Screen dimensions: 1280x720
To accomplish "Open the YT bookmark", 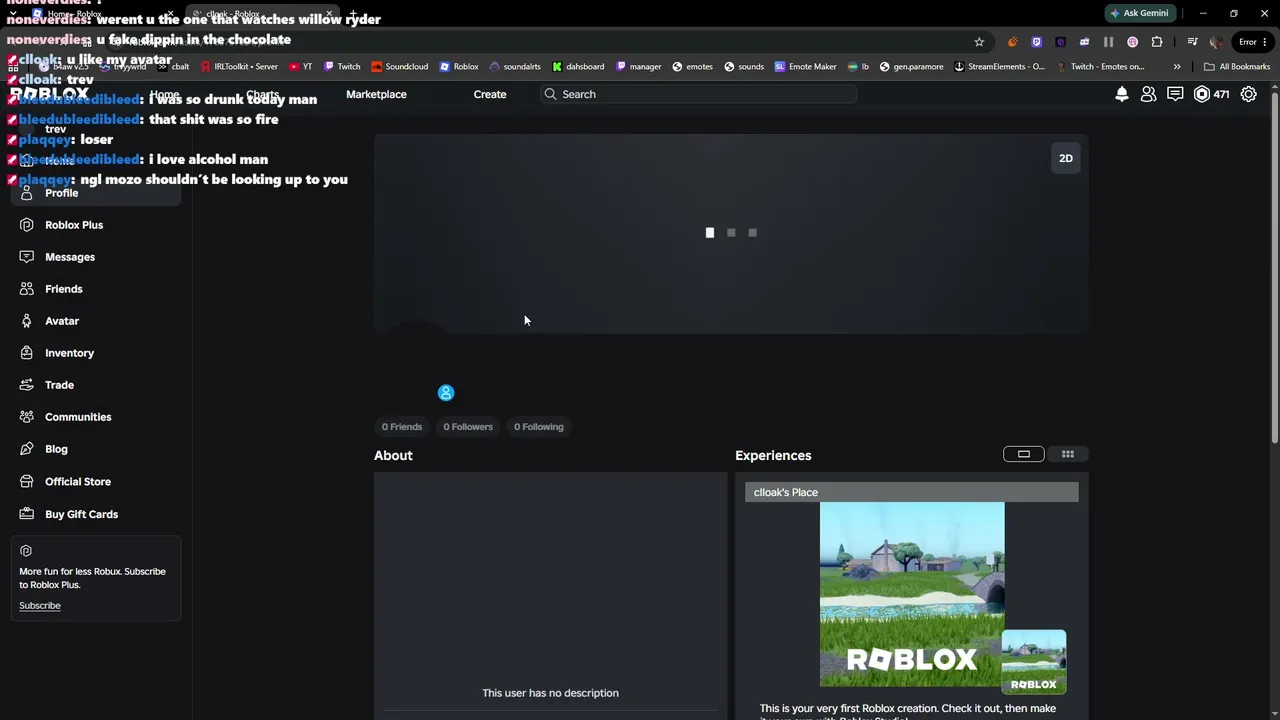I will coord(300,67).
